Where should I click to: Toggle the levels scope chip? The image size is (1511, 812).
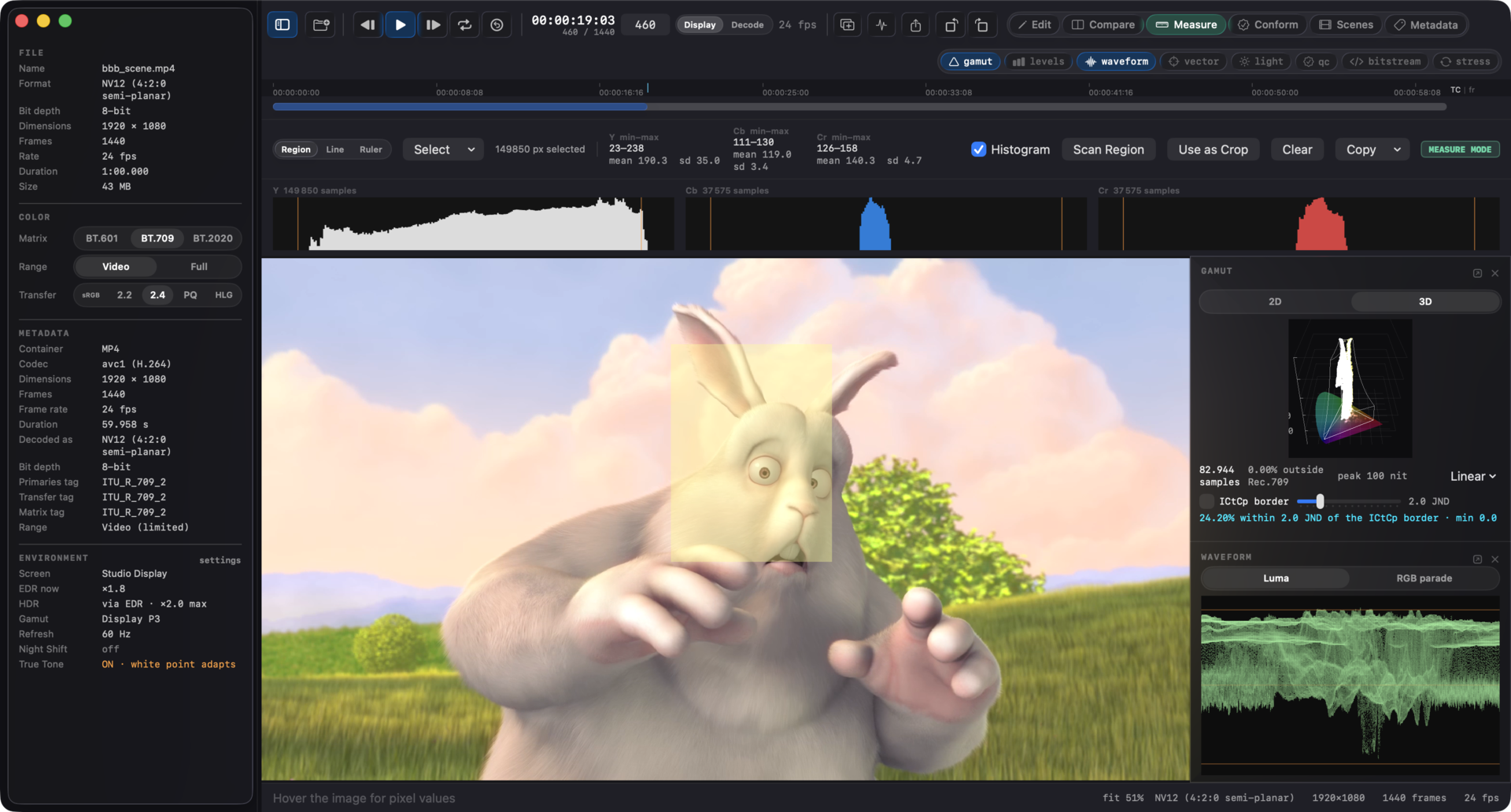(1039, 61)
